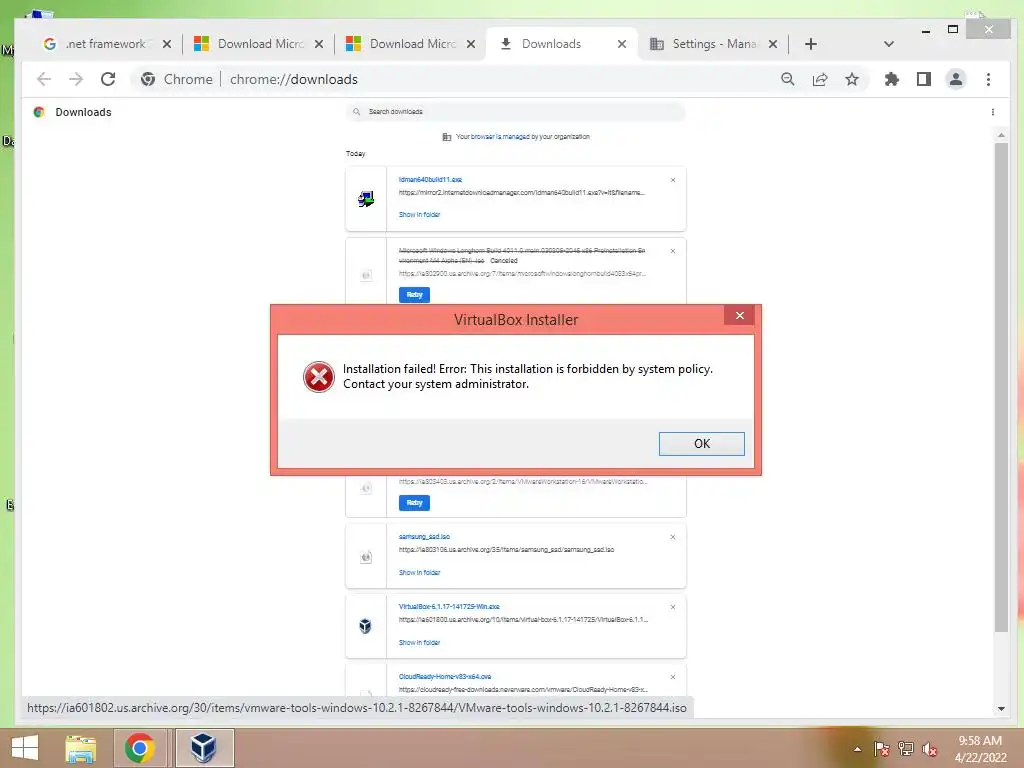
Task: Open the tab search chevron
Action: tap(888, 44)
